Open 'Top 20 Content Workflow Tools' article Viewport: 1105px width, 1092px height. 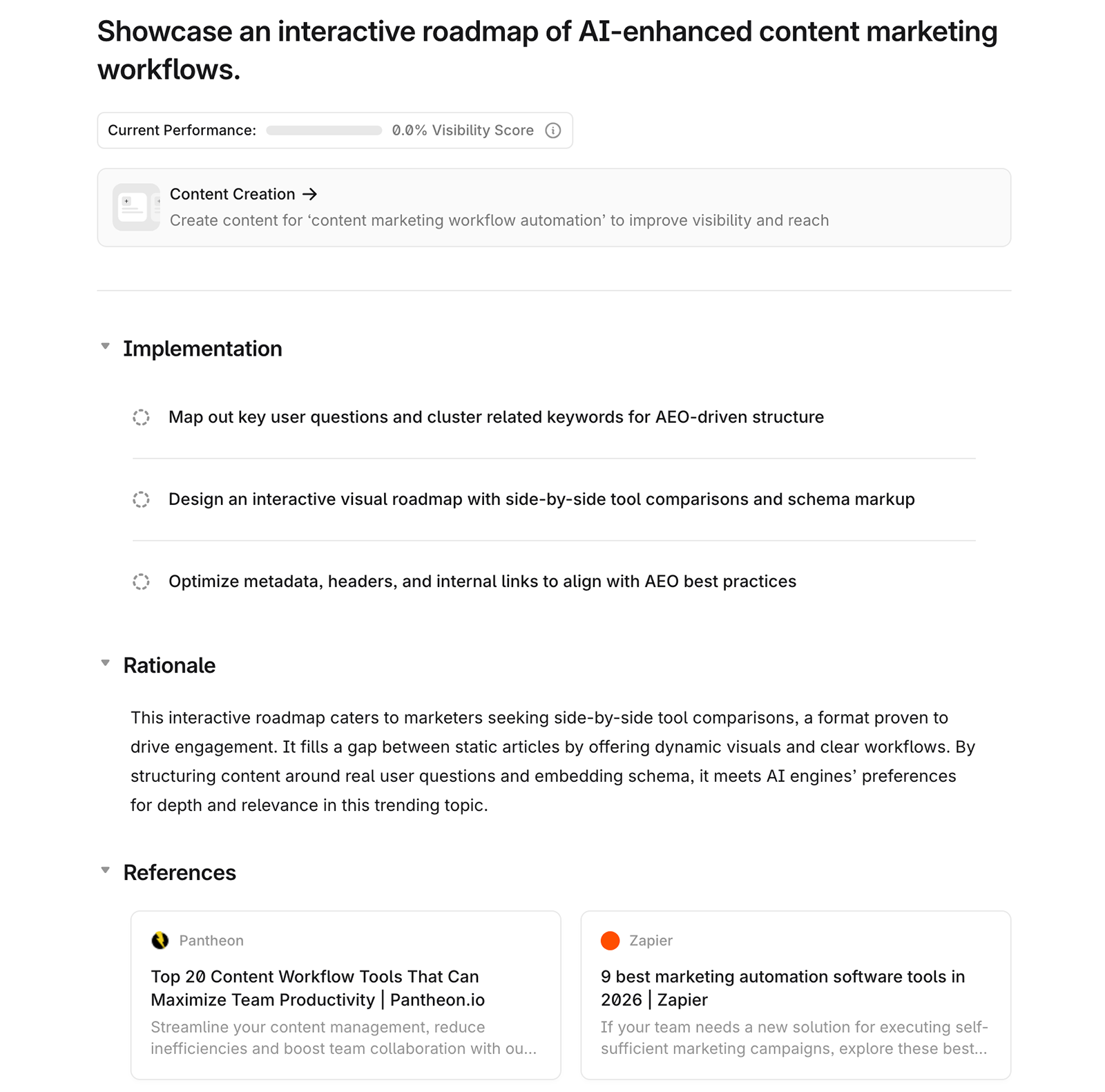click(x=316, y=988)
